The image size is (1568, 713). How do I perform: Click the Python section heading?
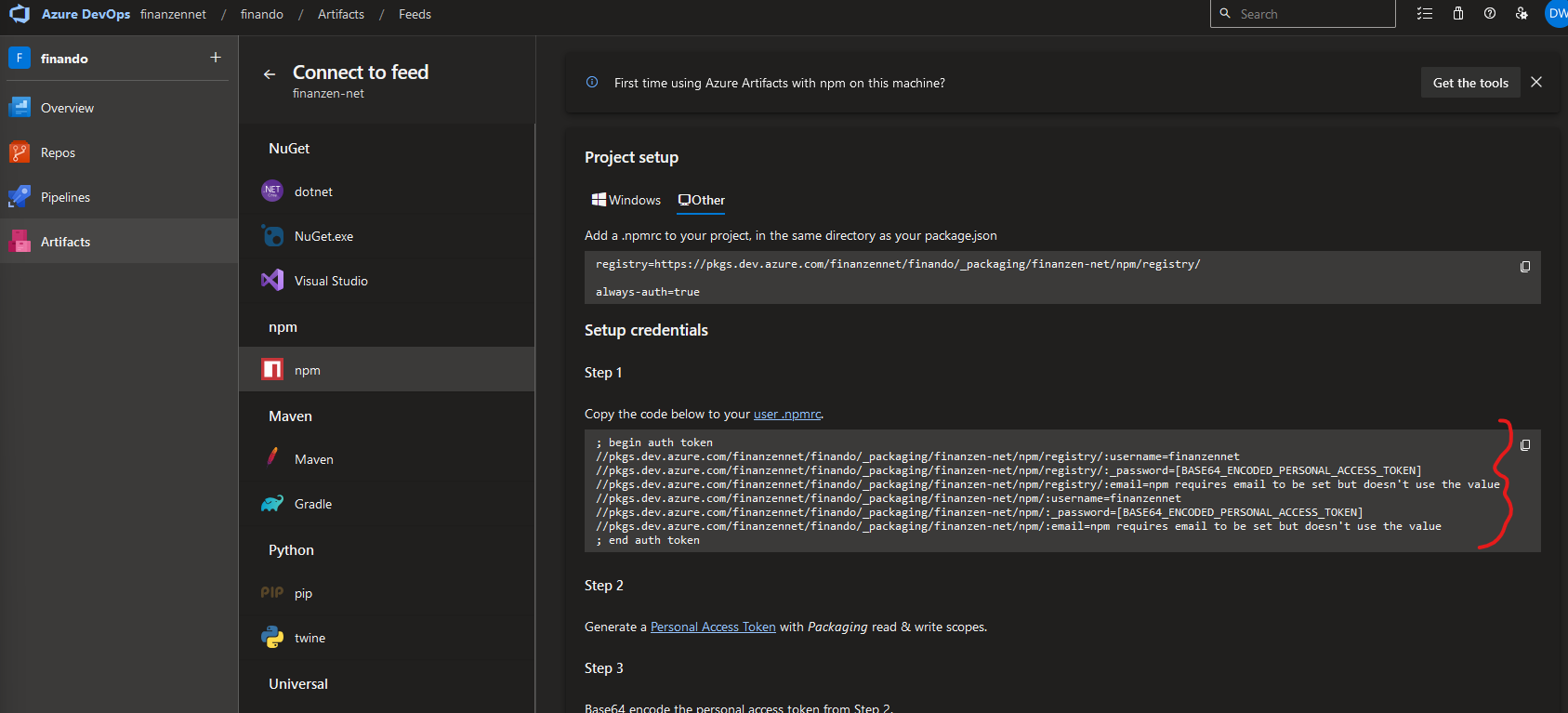point(291,550)
